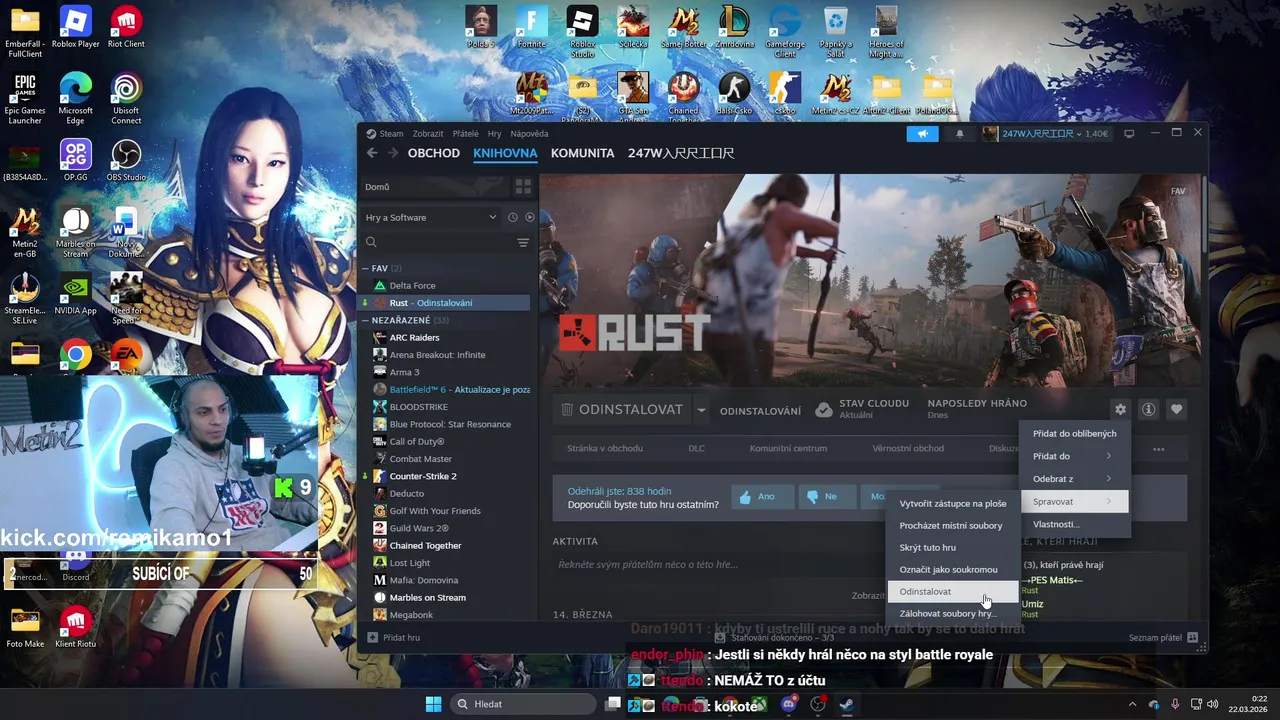The height and width of the screenshot is (720, 1280).
Task: Show Rust game info icon
Action: pyautogui.click(x=1148, y=409)
